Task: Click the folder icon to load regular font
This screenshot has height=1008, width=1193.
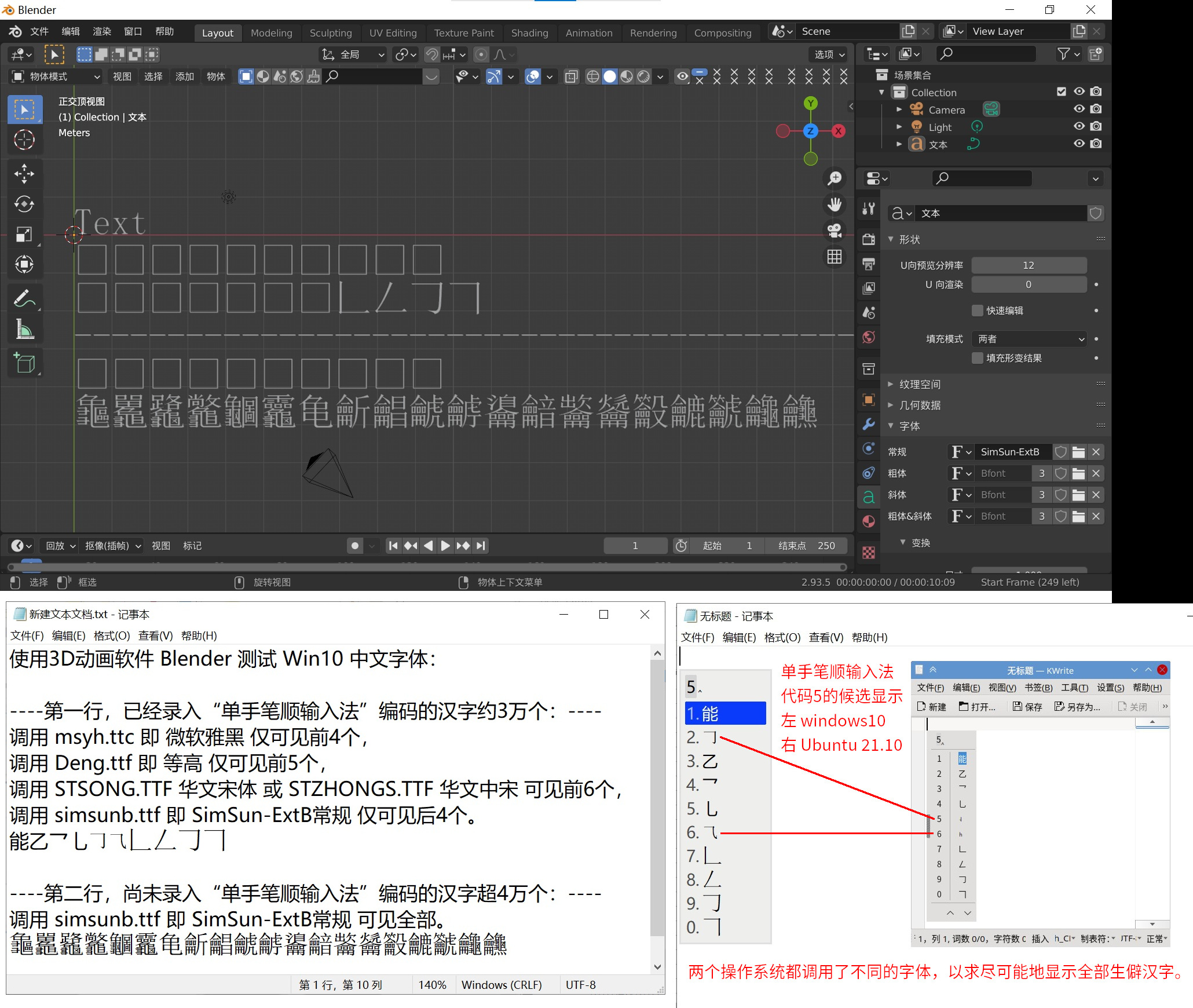Action: click(1078, 452)
